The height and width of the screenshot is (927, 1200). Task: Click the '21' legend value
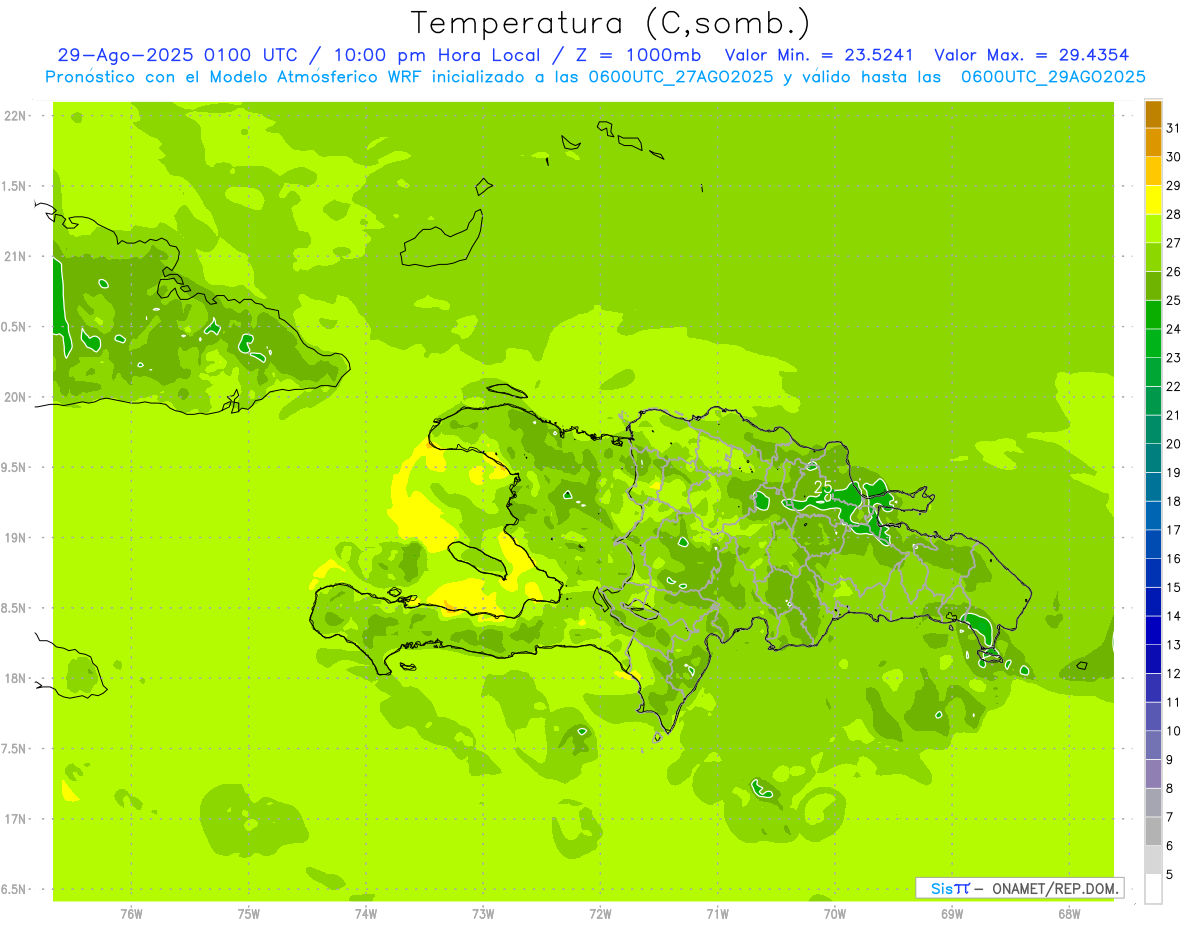(x=1173, y=415)
